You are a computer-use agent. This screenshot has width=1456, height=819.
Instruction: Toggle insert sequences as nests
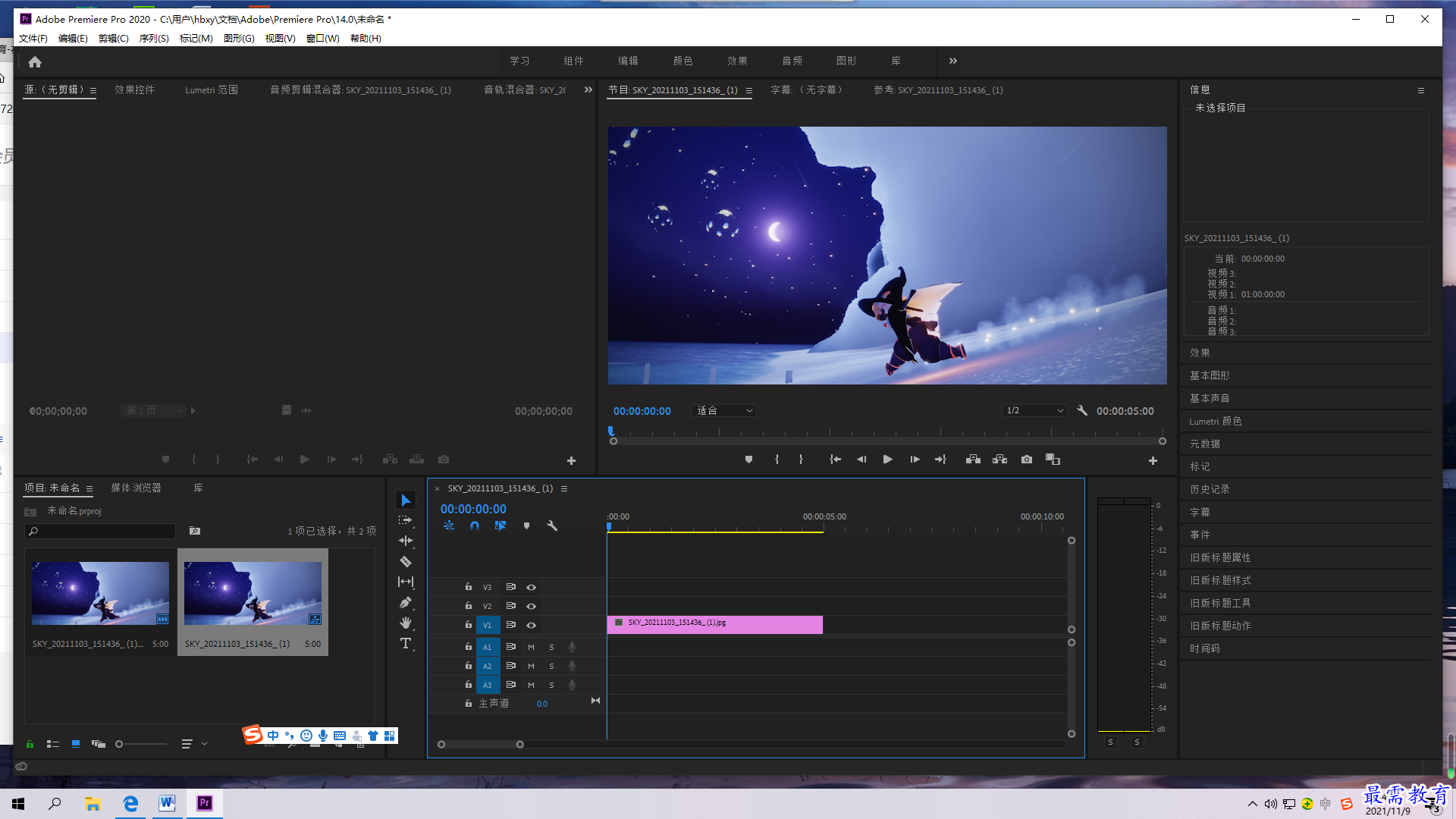(449, 526)
